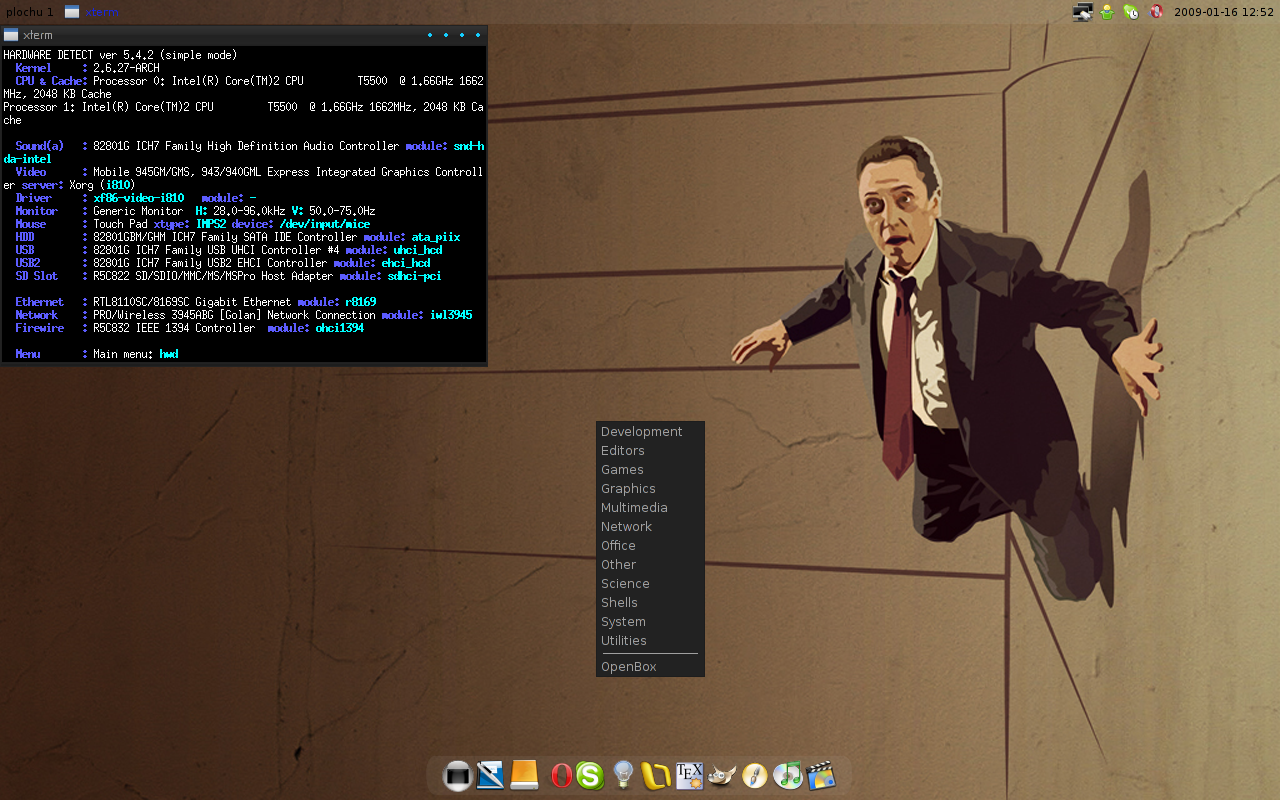Open the music disc player dock icon

pos(788,775)
